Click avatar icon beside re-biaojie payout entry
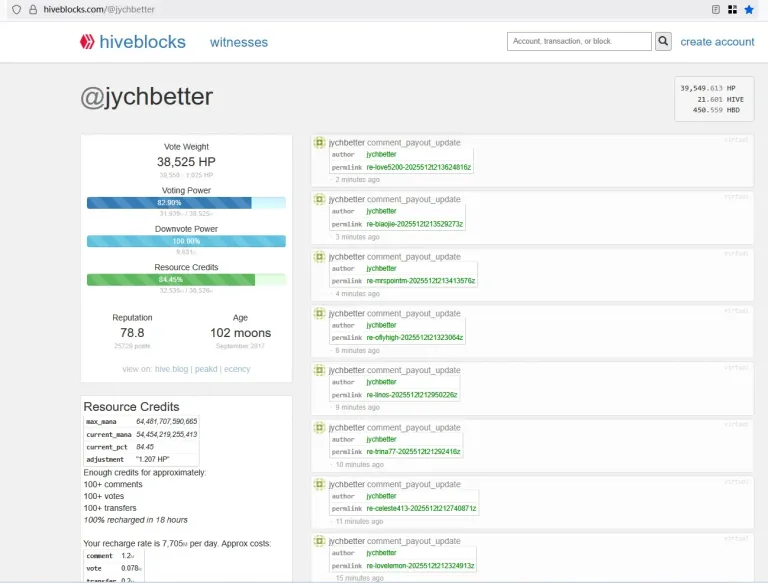768x583 pixels. pyautogui.click(x=319, y=199)
